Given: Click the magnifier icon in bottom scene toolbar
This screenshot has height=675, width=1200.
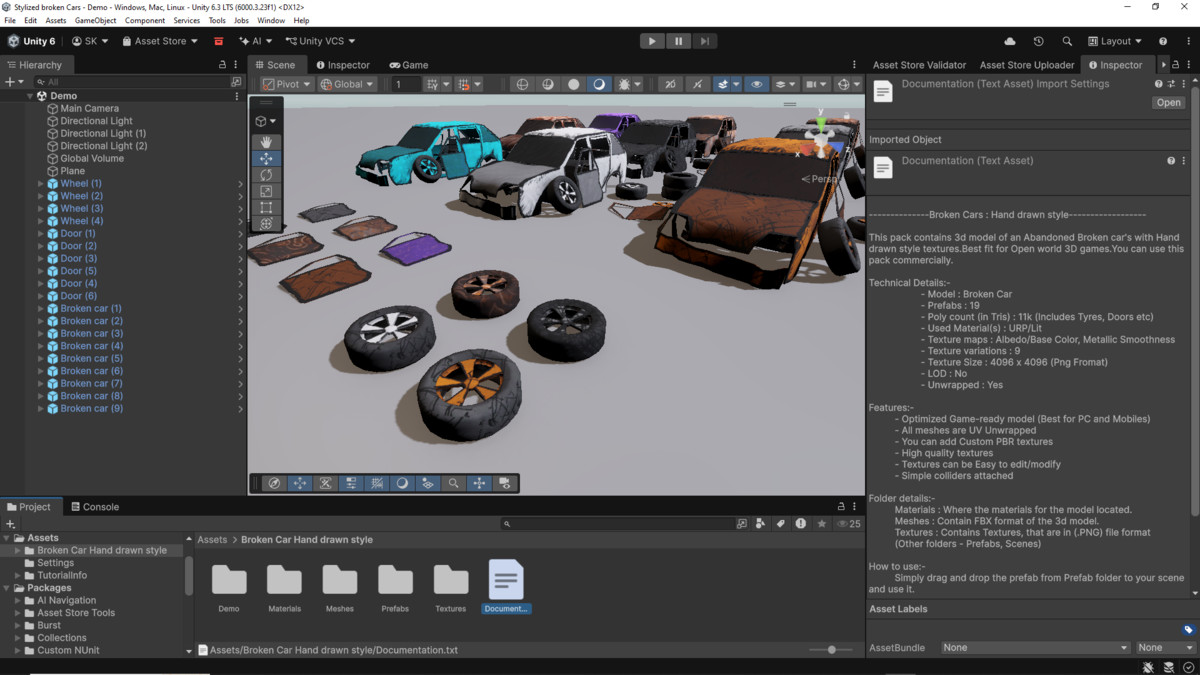Looking at the screenshot, I should point(453,483).
